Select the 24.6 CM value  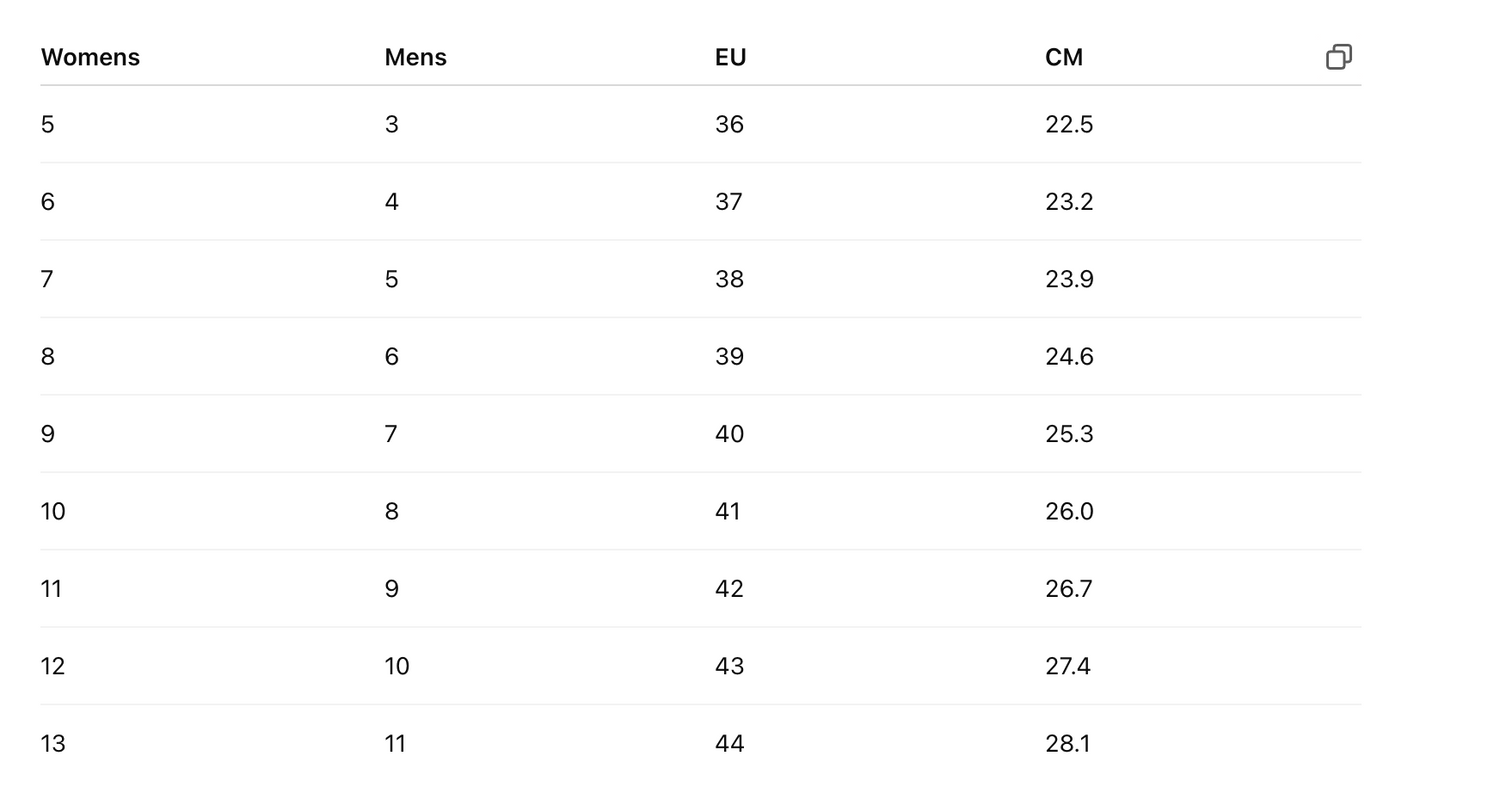(x=1068, y=357)
